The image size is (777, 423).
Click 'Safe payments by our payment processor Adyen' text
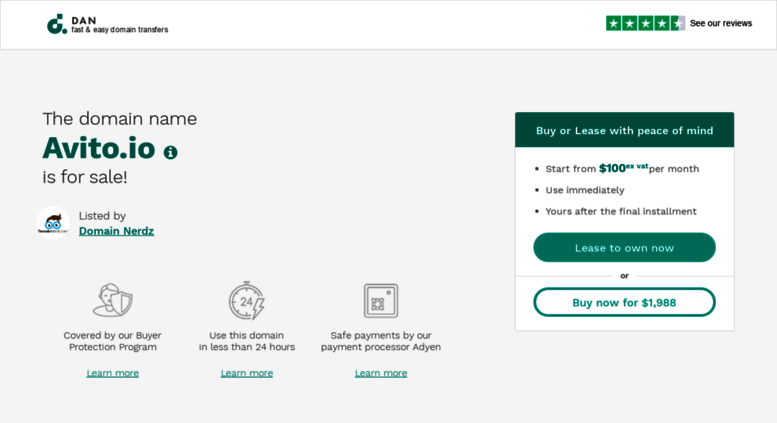tap(381, 341)
